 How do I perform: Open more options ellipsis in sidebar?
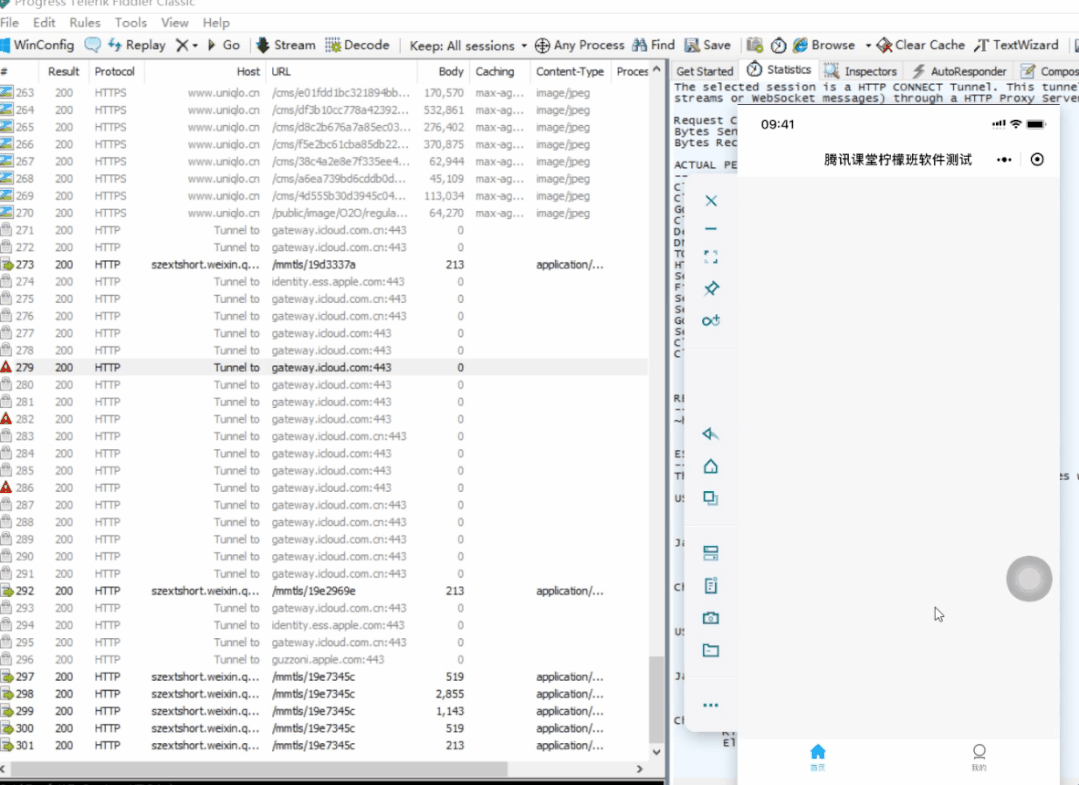coord(711,705)
